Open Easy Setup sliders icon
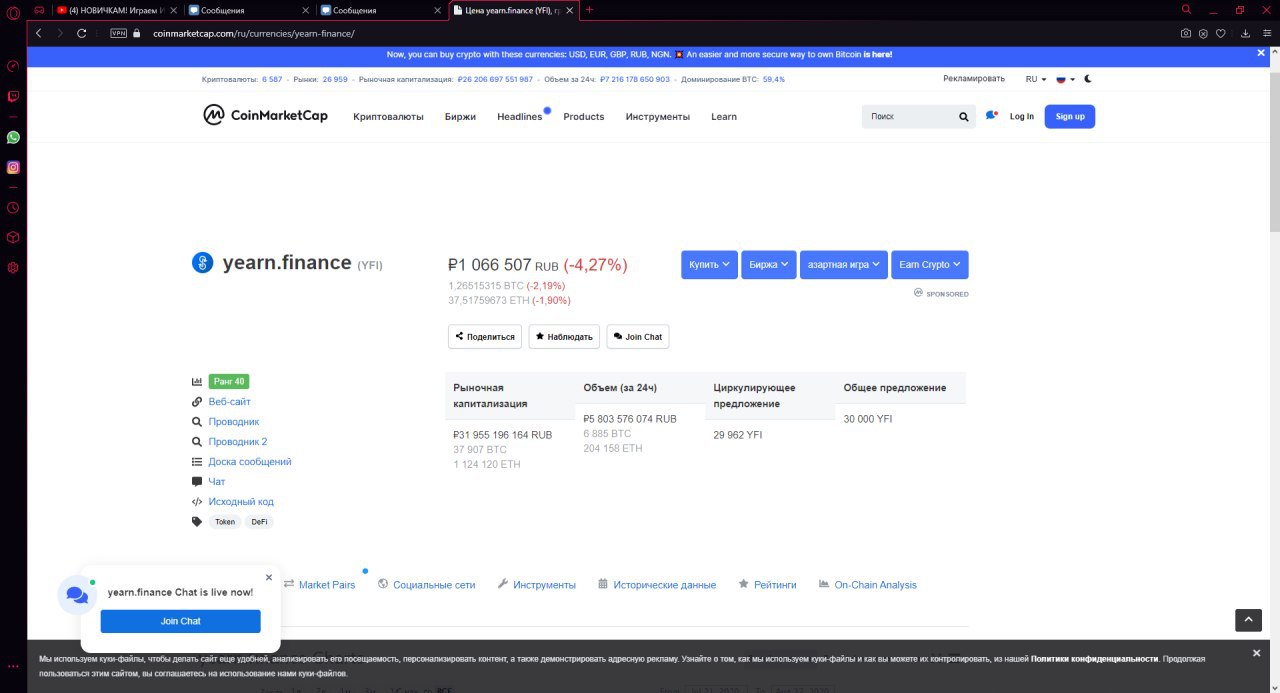 tap(1265, 33)
